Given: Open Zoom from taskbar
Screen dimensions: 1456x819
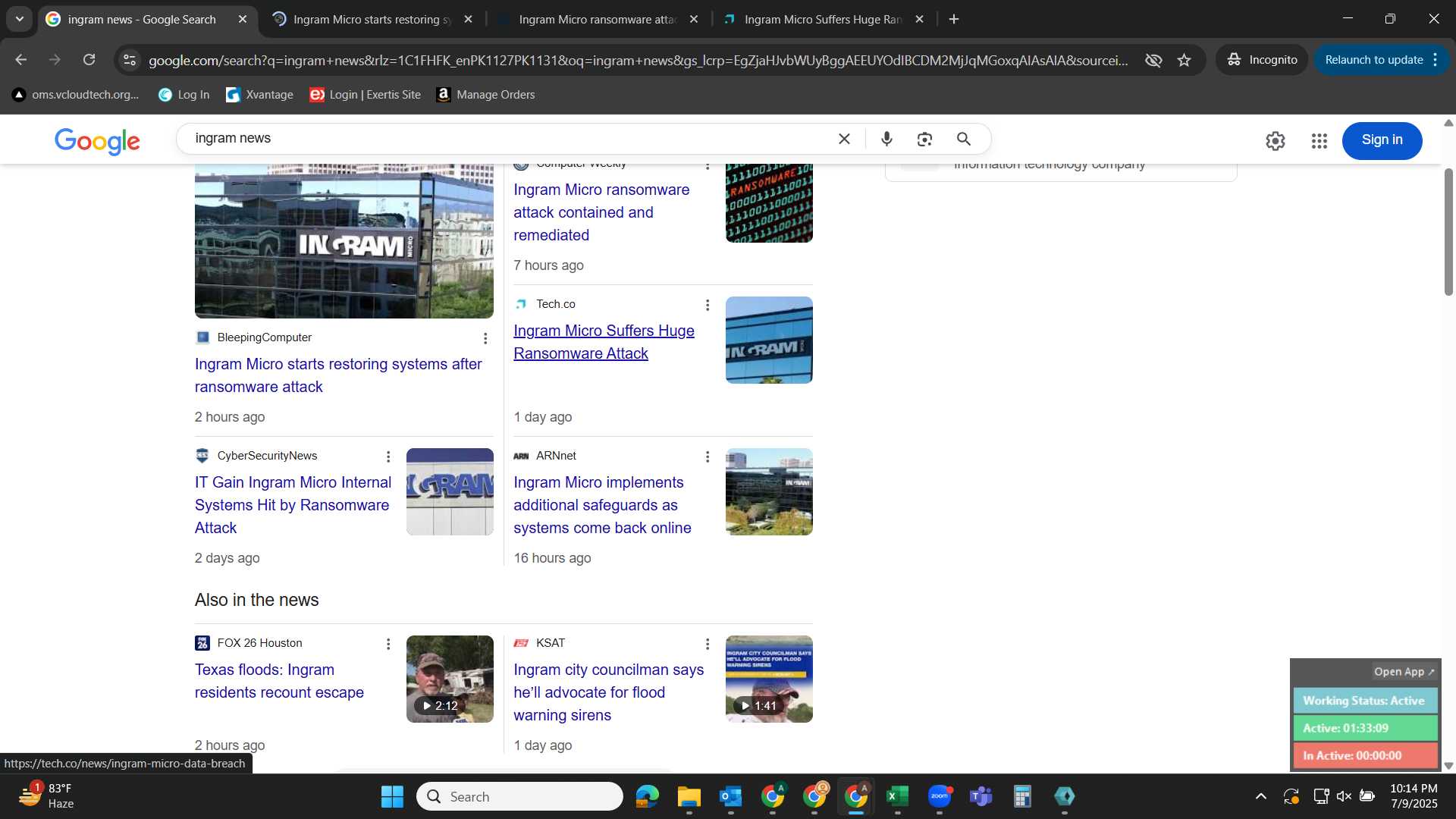Looking at the screenshot, I should click(x=940, y=796).
